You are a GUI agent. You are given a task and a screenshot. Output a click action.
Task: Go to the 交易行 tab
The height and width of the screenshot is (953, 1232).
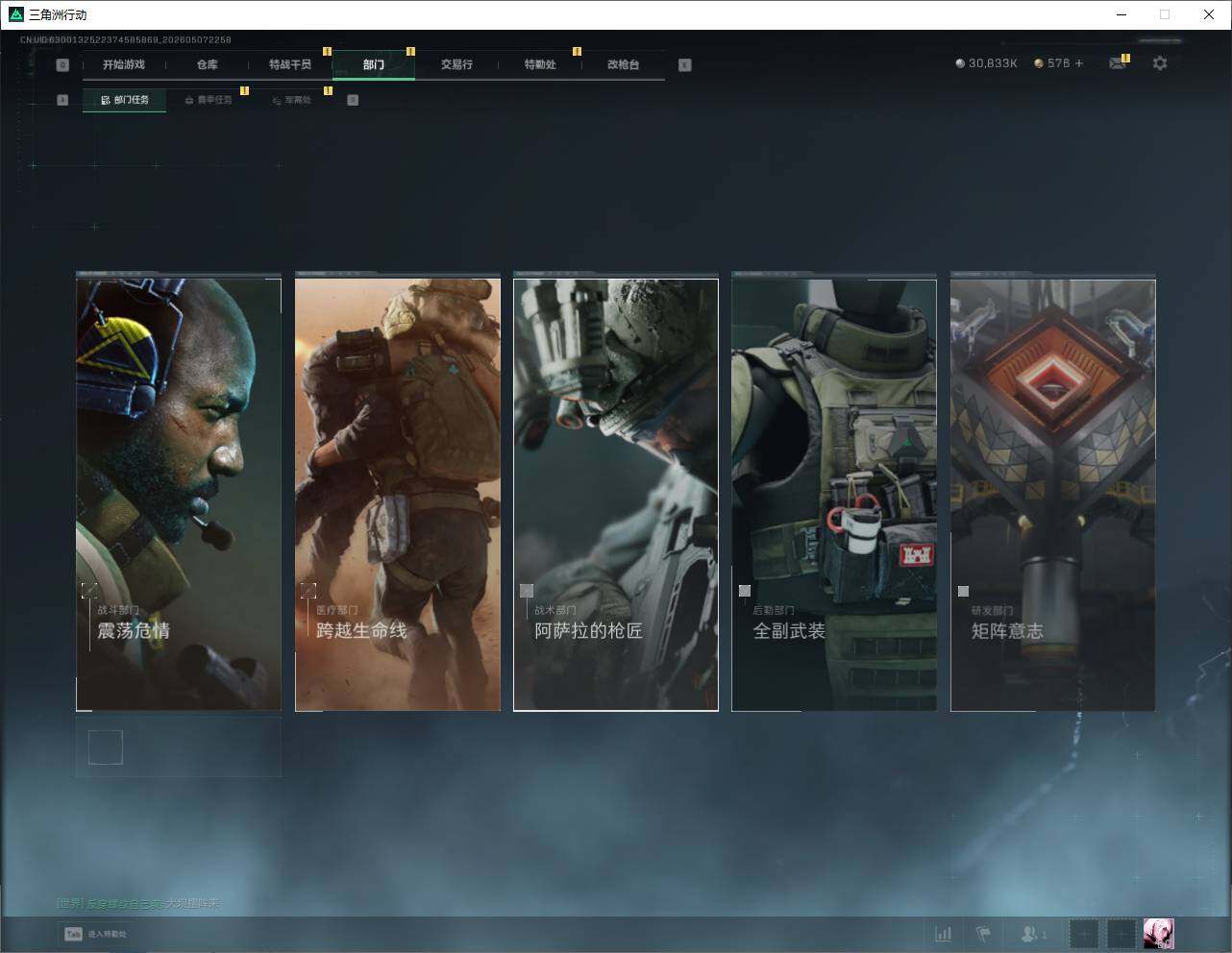(456, 64)
